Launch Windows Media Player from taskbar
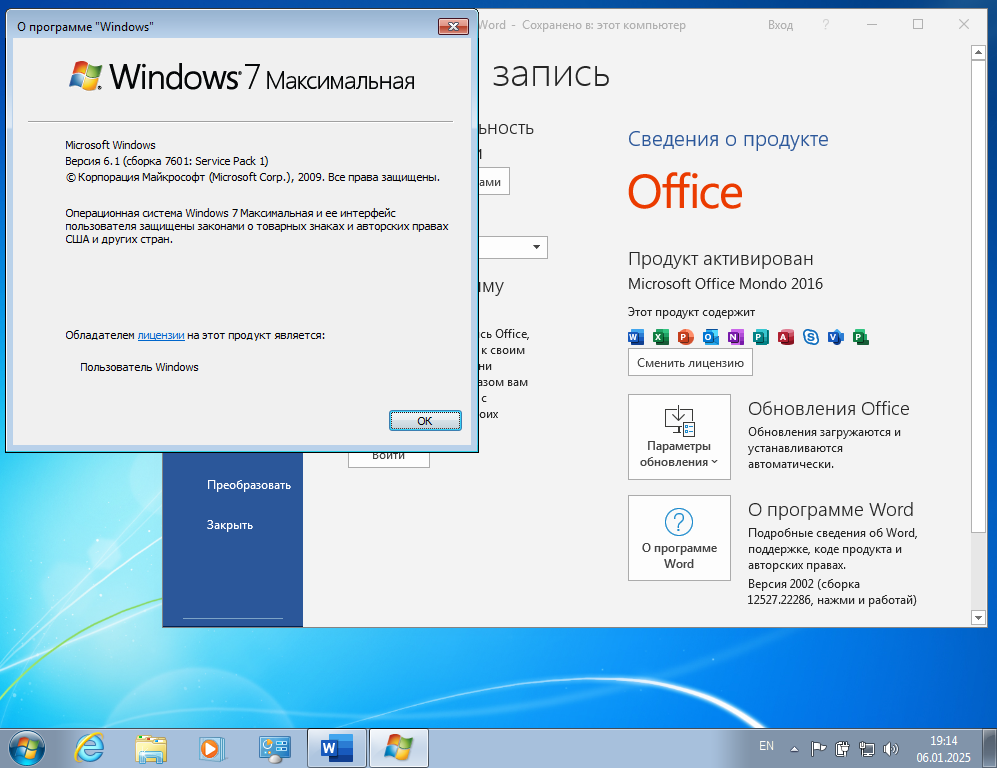The width and height of the screenshot is (997, 768). [212, 748]
